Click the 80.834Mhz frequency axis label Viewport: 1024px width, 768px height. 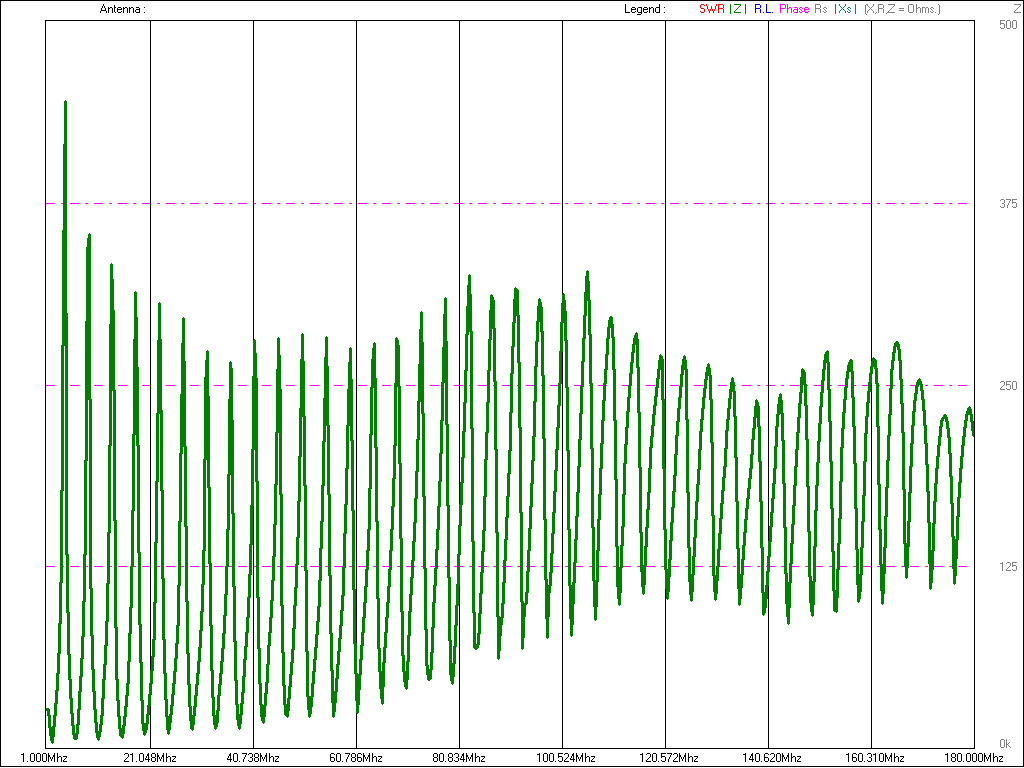[x=459, y=758]
